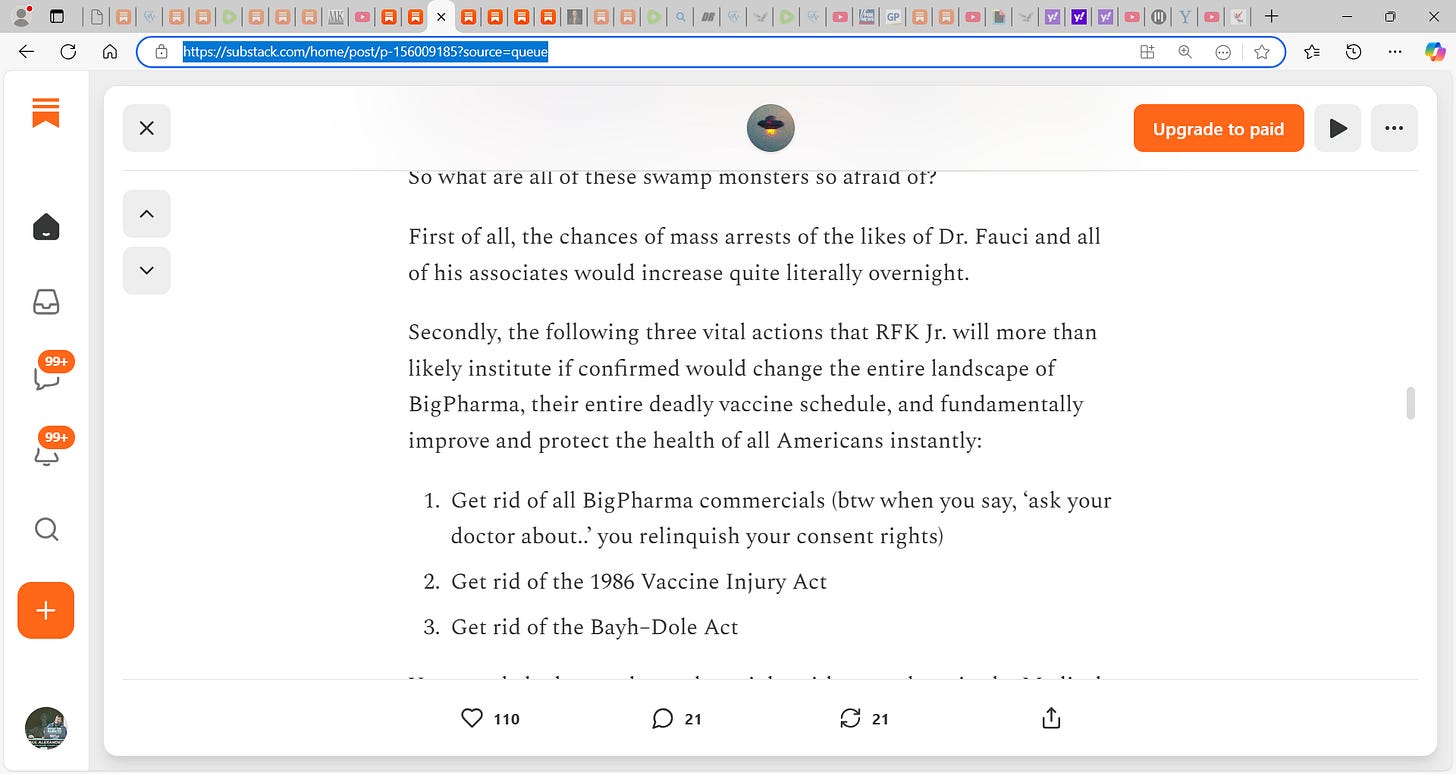1456x774 pixels.
Task: Open Copilot sidebar
Action: [1434, 52]
